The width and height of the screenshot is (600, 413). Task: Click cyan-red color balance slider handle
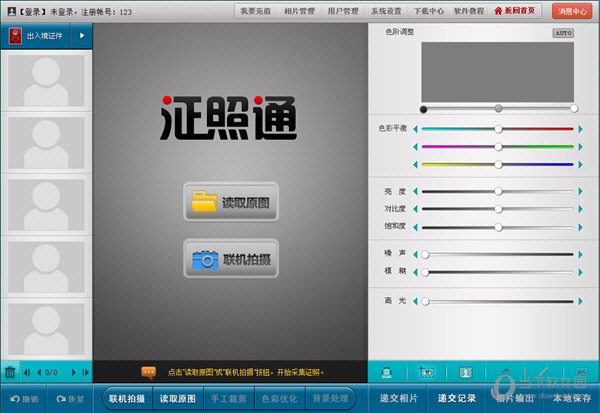[498, 129]
